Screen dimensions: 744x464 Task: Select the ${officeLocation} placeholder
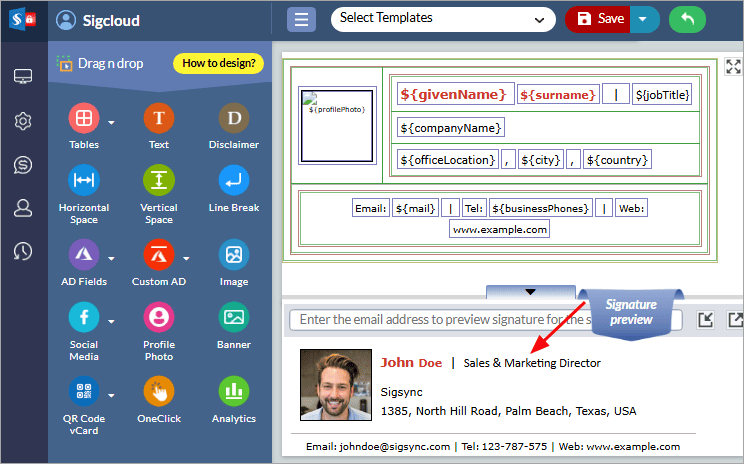coord(447,160)
